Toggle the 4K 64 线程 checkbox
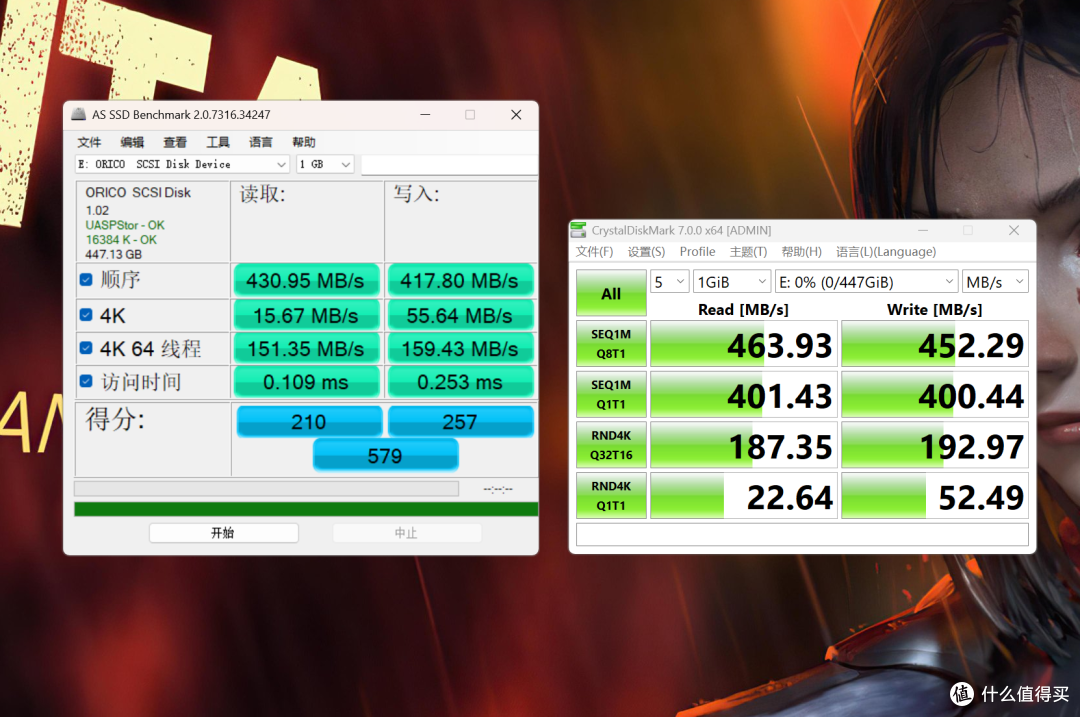This screenshot has width=1080, height=717. (x=86, y=348)
